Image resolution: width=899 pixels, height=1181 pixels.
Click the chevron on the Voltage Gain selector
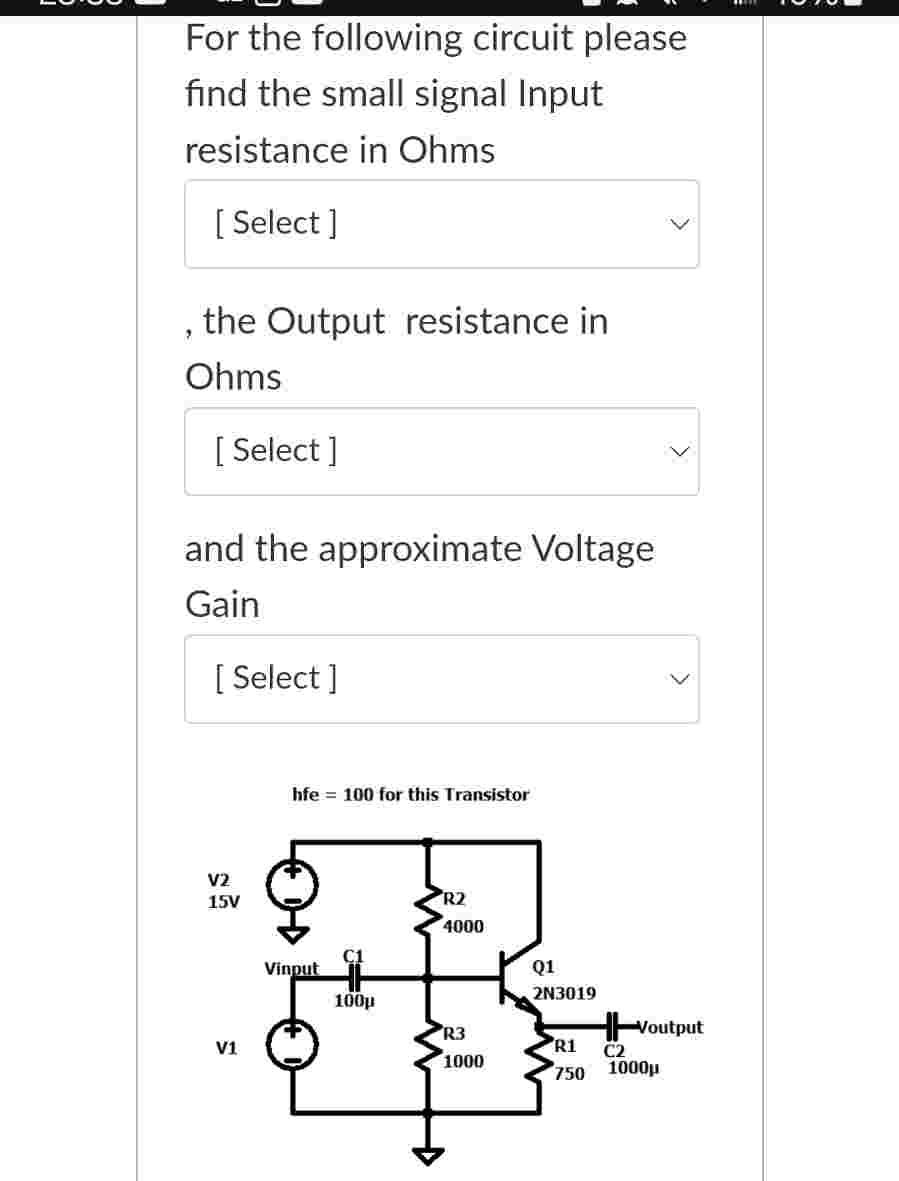click(x=679, y=678)
